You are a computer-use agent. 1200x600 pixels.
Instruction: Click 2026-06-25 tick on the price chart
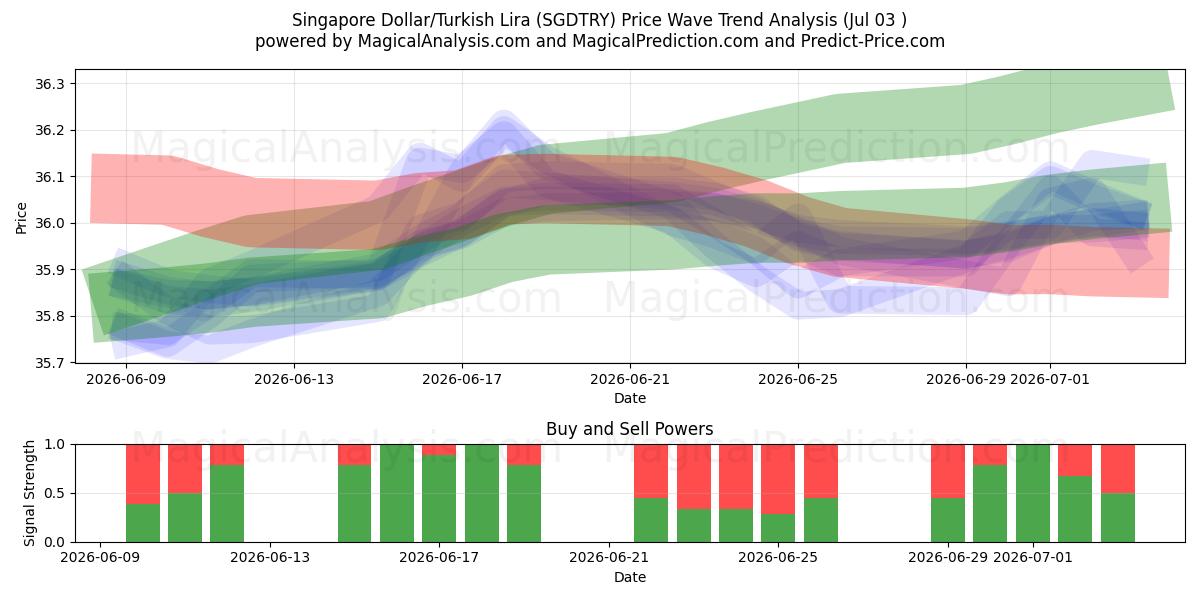point(798,380)
